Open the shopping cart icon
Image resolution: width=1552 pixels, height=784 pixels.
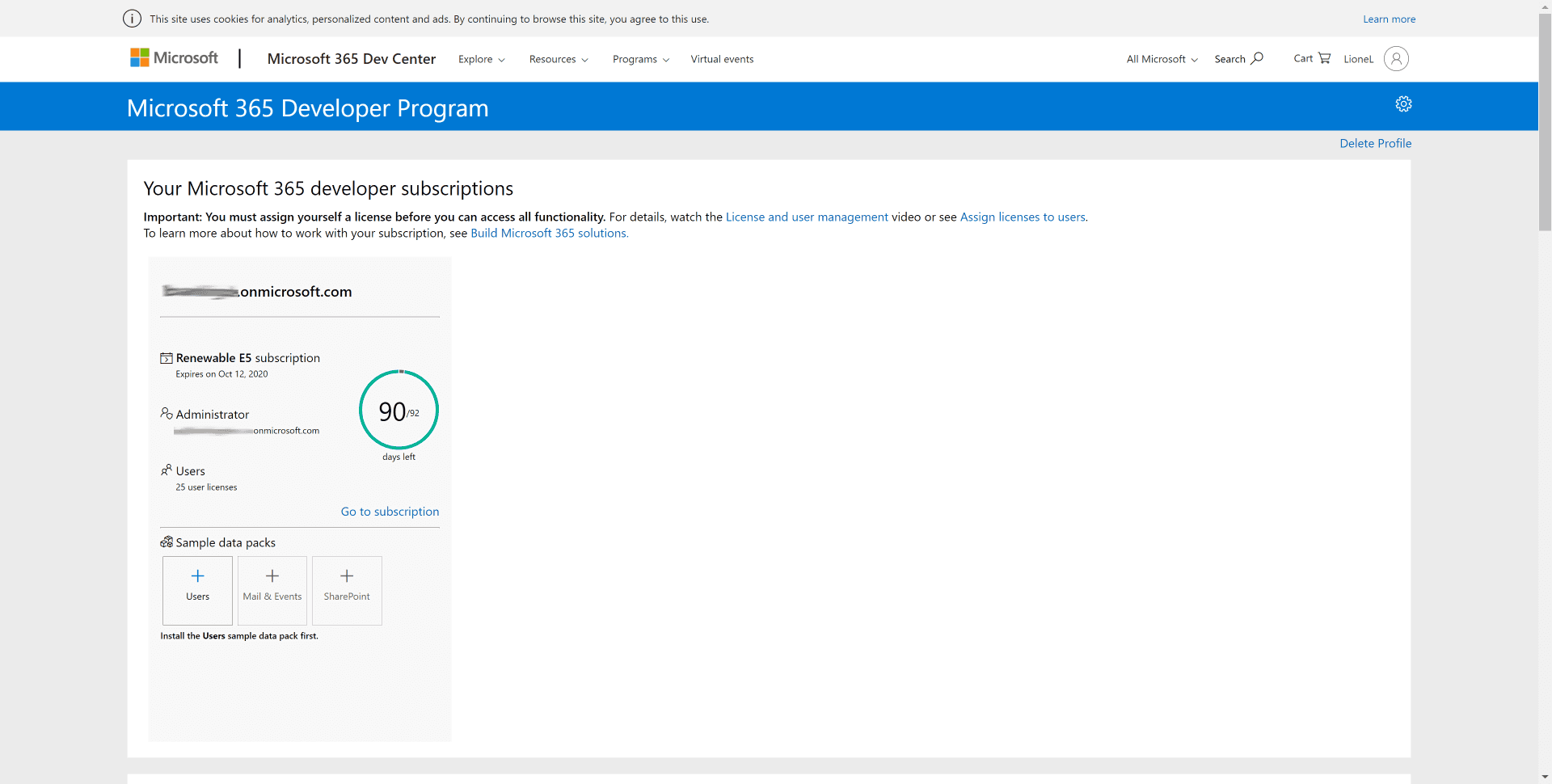(1324, 58)
